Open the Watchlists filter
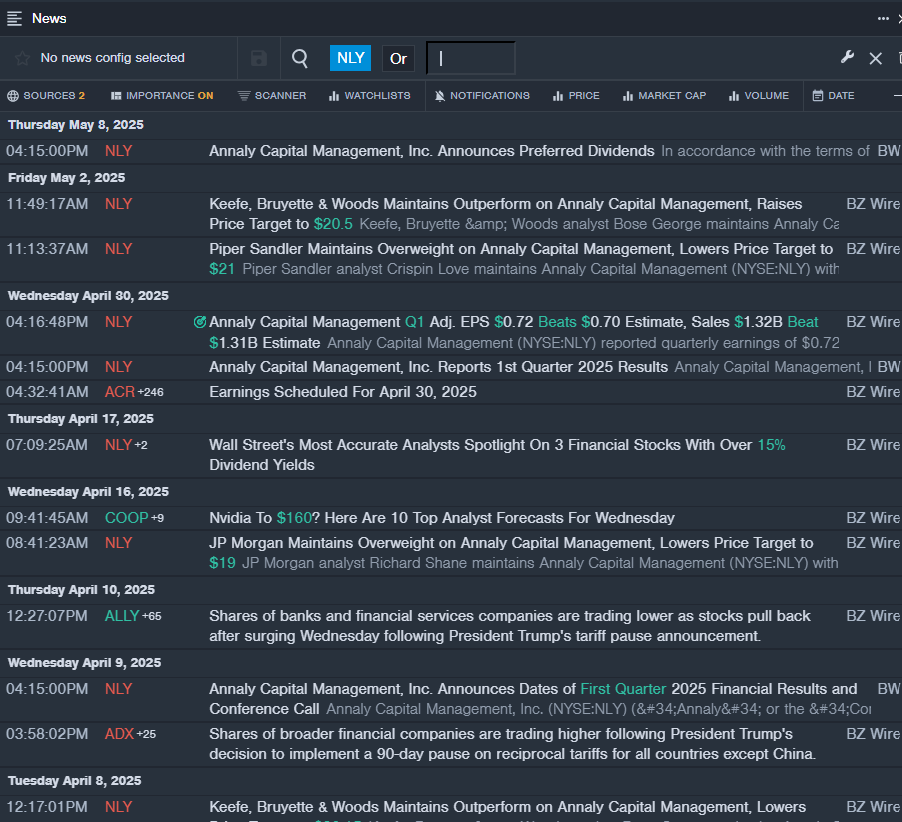This screenshot has height=822, width=902. (x=369, y=95)
